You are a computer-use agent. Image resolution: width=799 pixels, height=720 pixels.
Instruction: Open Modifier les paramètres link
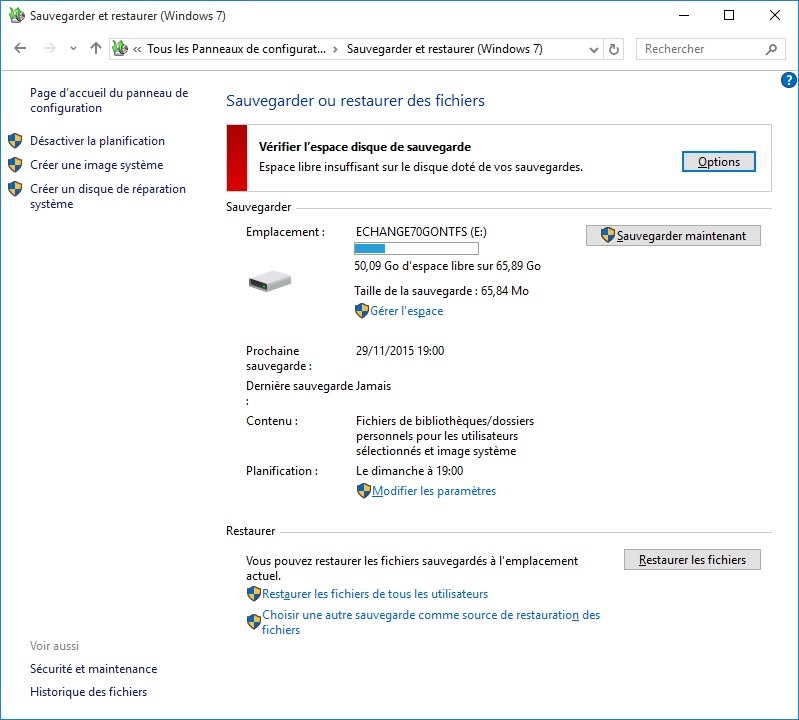coord(434,491)
